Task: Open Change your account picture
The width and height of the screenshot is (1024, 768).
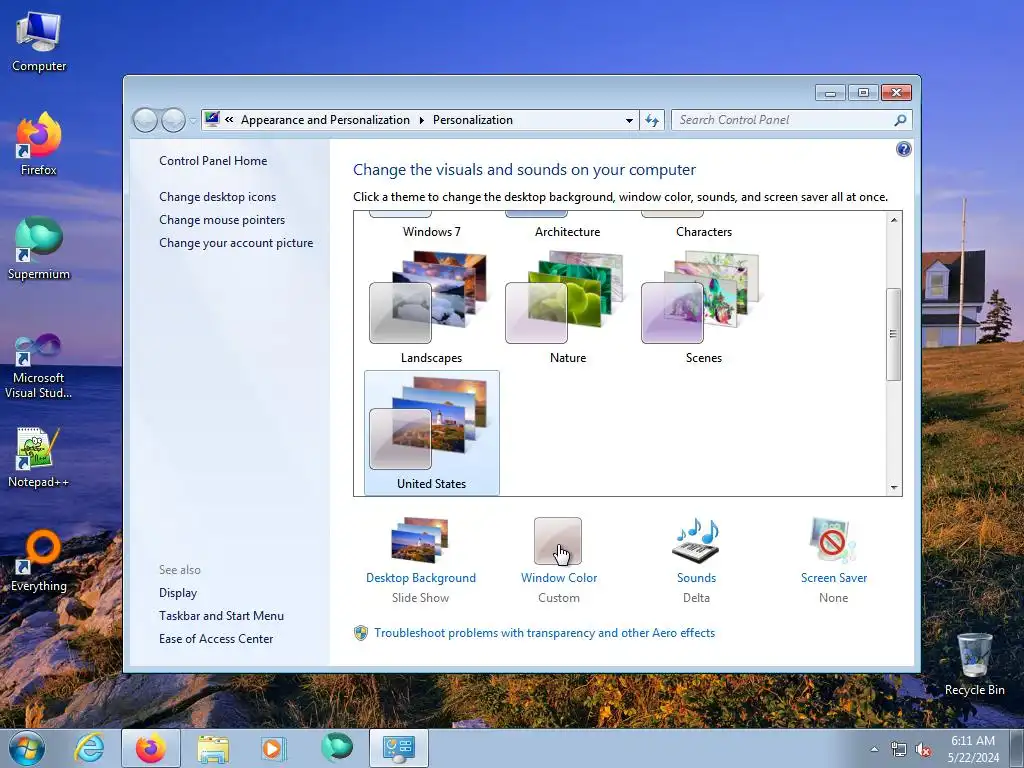Action: click(236, 242)
